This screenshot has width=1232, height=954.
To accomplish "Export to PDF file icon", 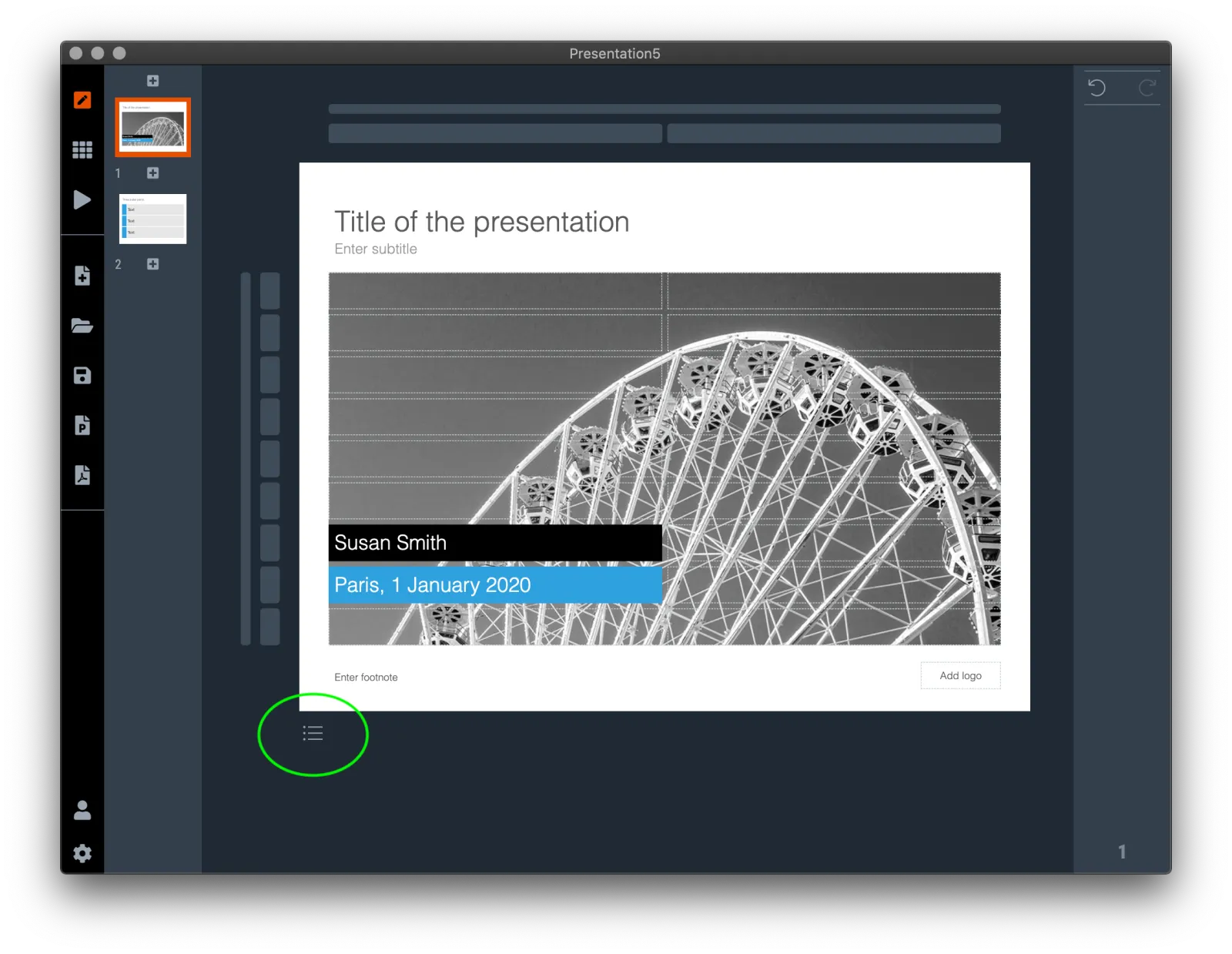I will tap(82, 475).
